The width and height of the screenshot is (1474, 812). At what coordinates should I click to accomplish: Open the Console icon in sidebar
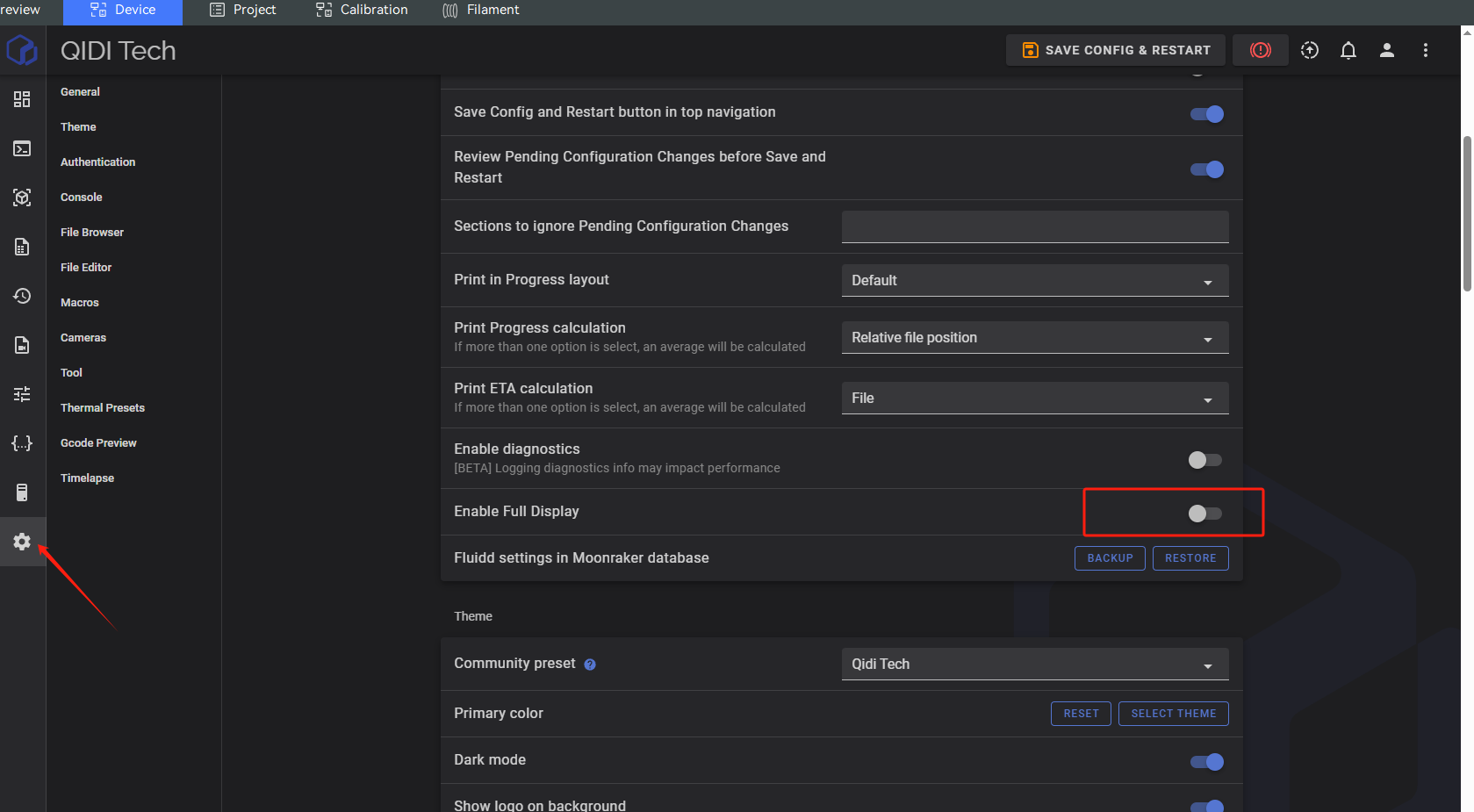tap(22, 148)
